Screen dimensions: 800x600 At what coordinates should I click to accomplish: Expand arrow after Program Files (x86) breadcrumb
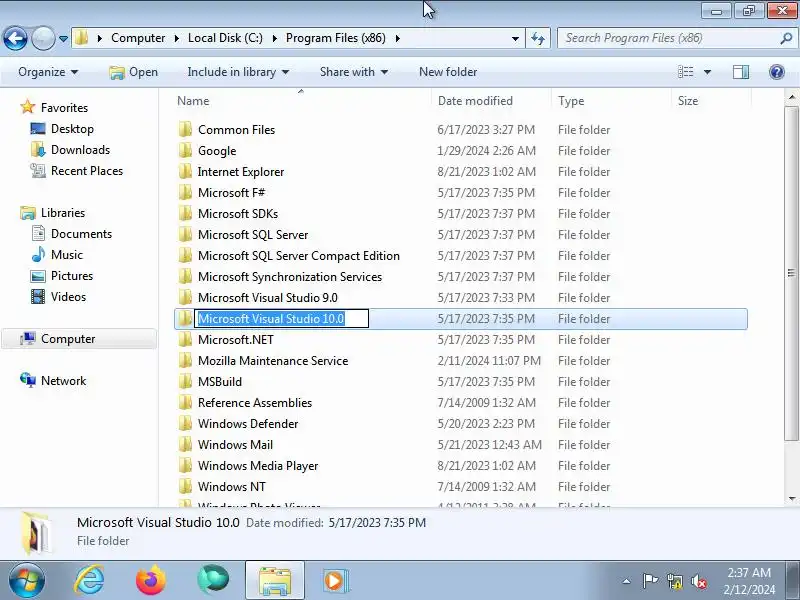pos(397,38)
